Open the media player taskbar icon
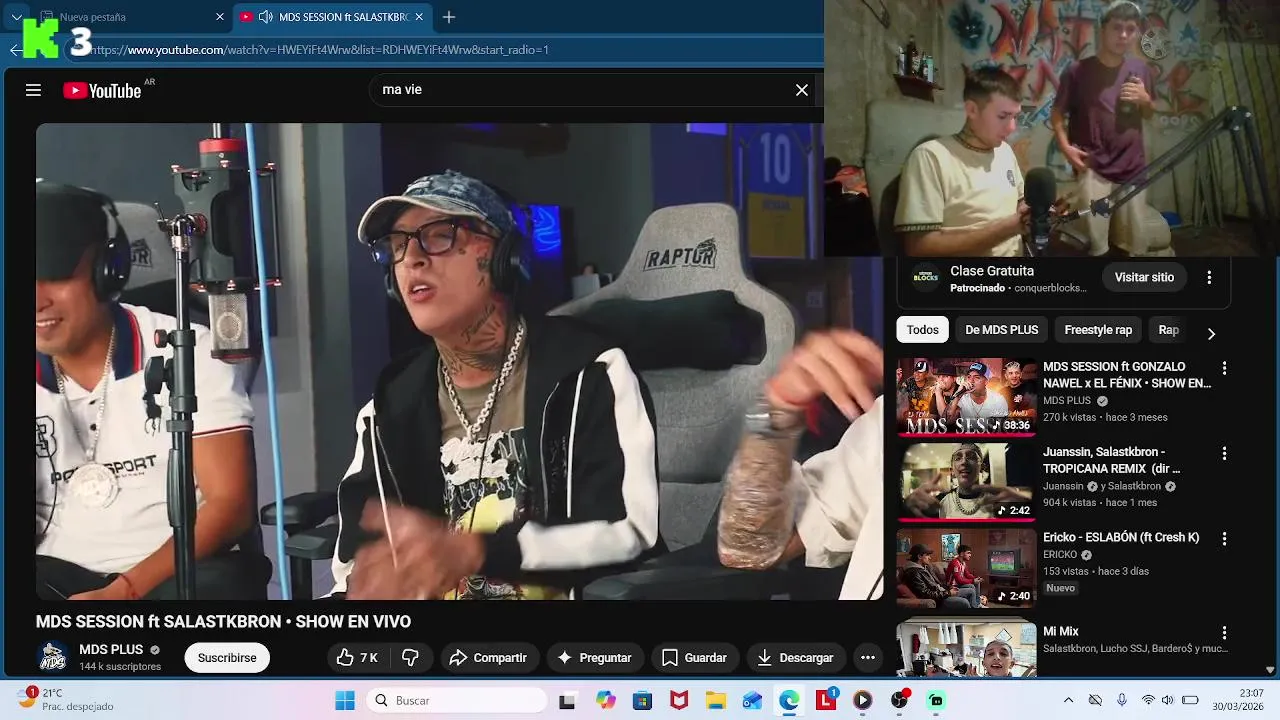Viewport: 1280px width, 720px height. point(863,700)
